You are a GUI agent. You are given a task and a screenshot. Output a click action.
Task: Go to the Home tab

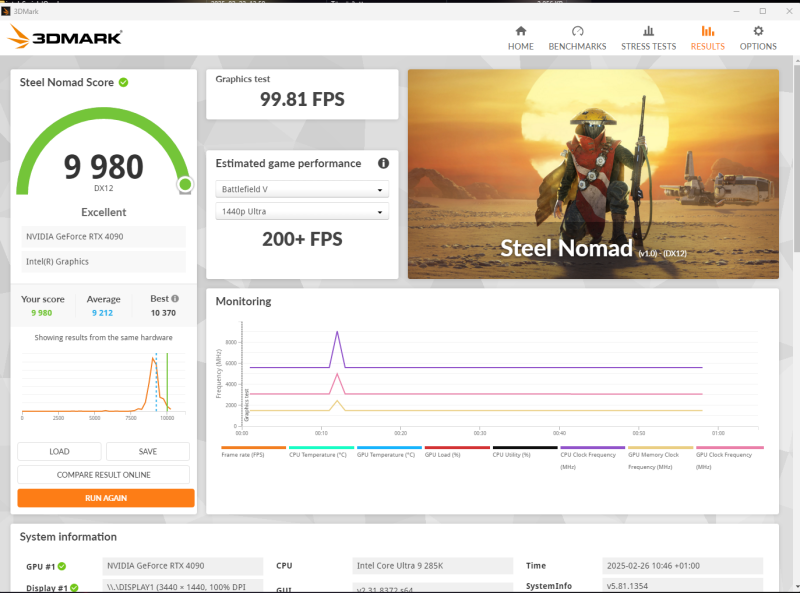[x=520, y=38]
